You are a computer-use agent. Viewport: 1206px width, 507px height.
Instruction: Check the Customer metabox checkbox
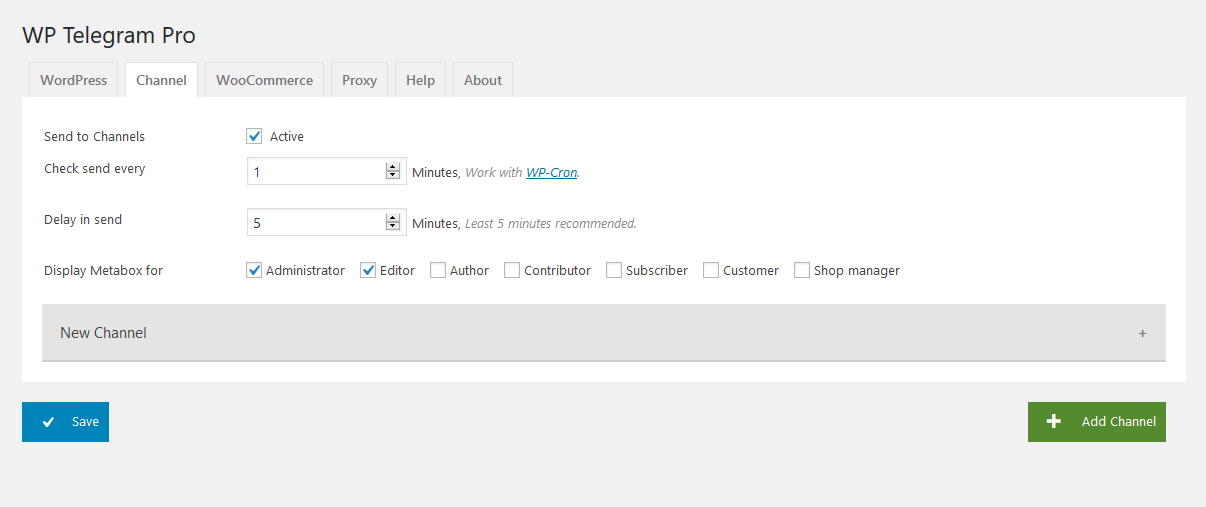click(x=711, y=270)
